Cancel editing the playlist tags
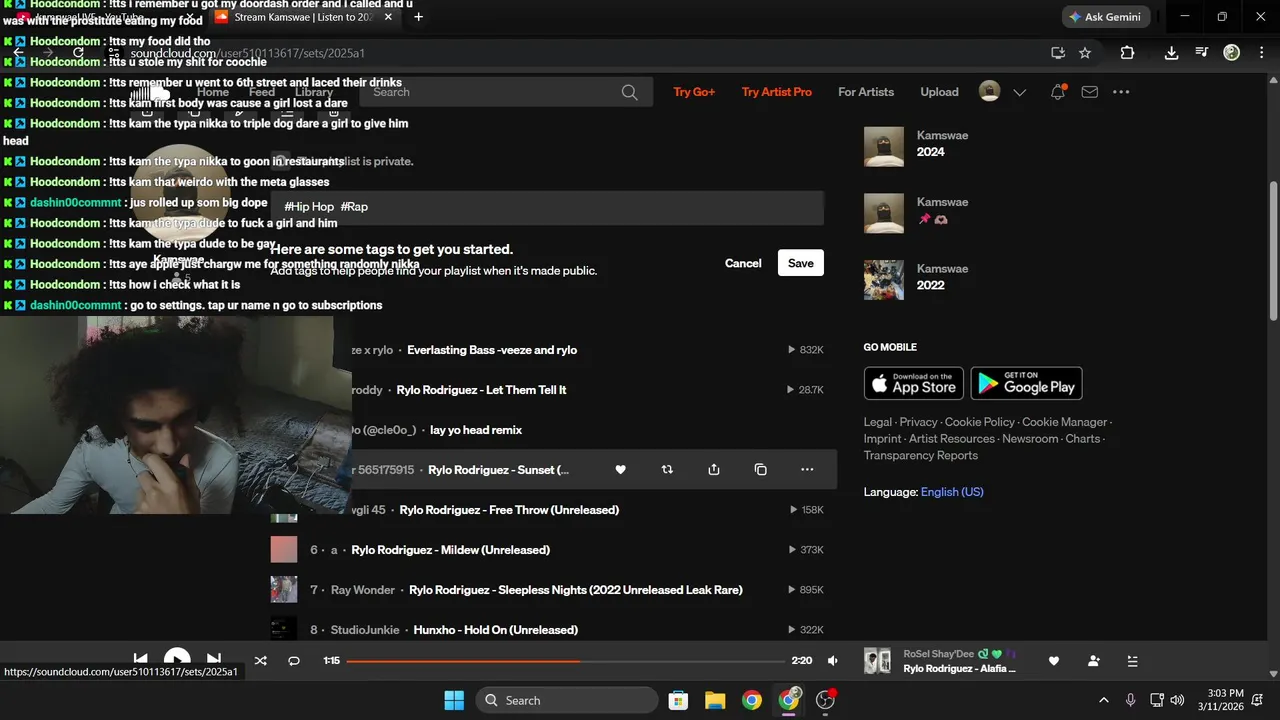Image resolution: width=1280 pixels, height=720 pixels. click(743, 263)
